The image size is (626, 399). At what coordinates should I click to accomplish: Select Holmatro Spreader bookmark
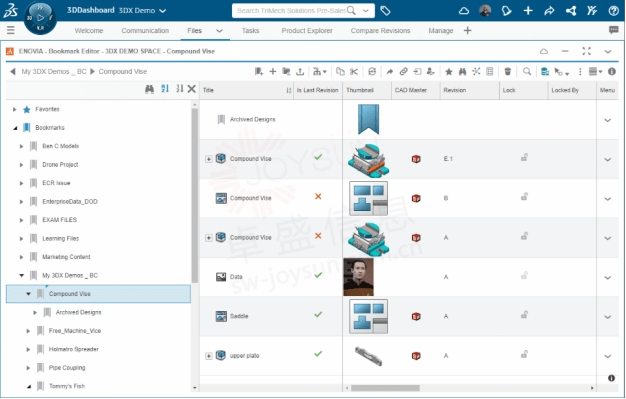[x=73, y=349]
